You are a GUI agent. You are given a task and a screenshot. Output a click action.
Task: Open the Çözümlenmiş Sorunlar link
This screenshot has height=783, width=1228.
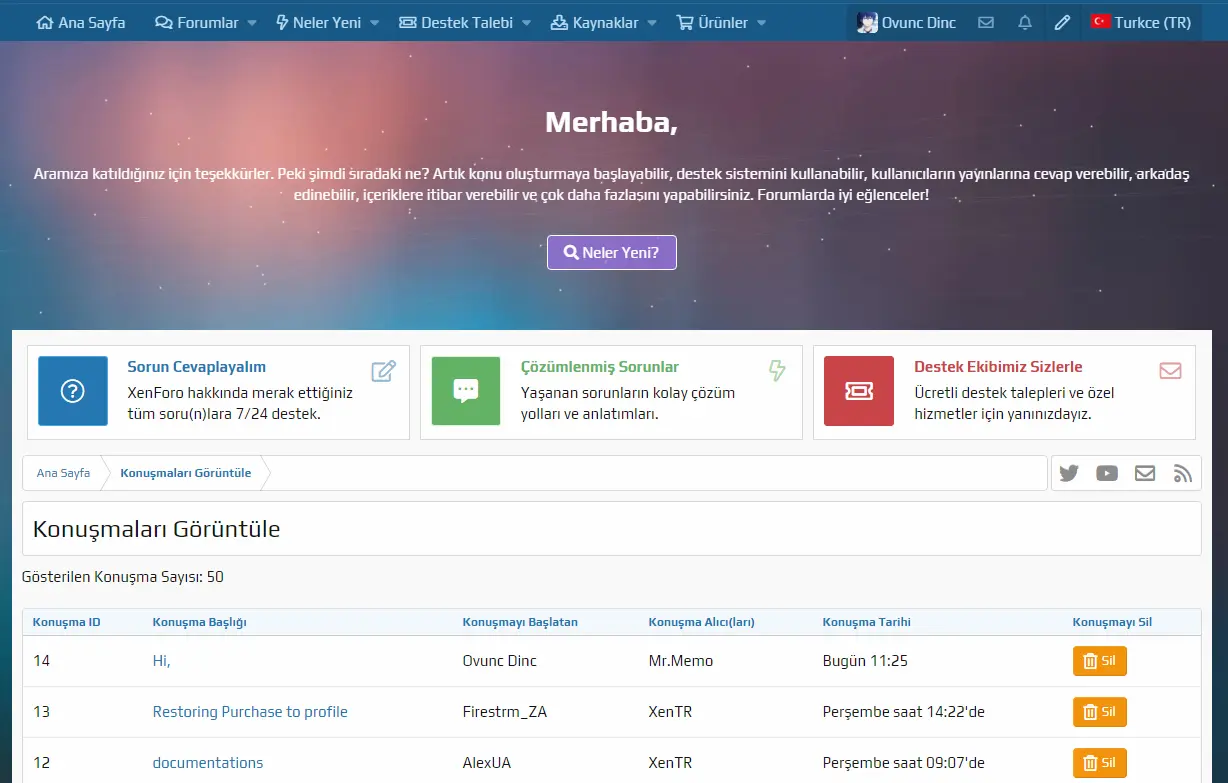coord(600,367)
